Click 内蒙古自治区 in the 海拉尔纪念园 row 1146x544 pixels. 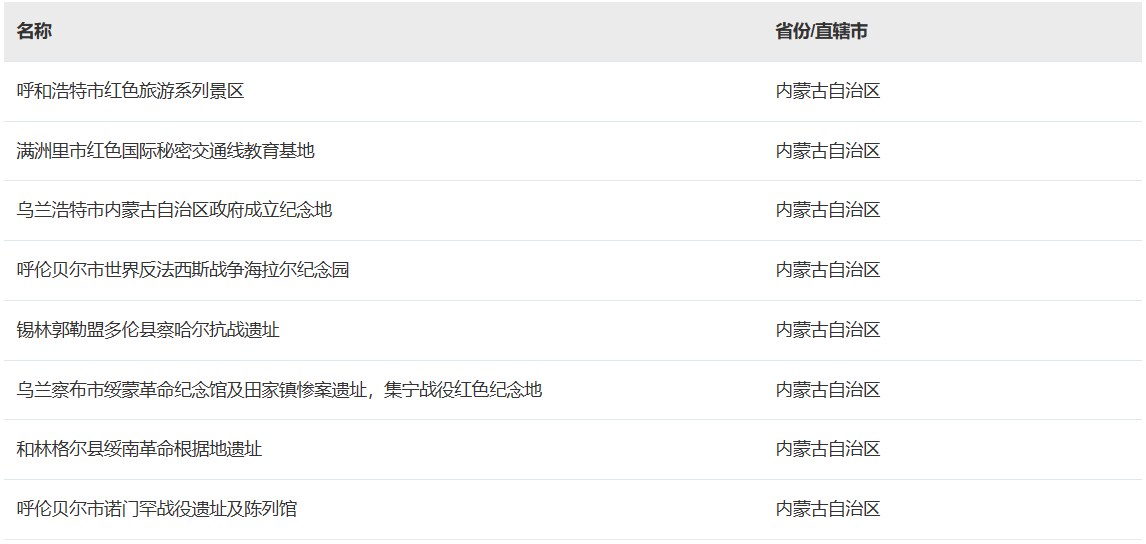(x=828, y=270)
